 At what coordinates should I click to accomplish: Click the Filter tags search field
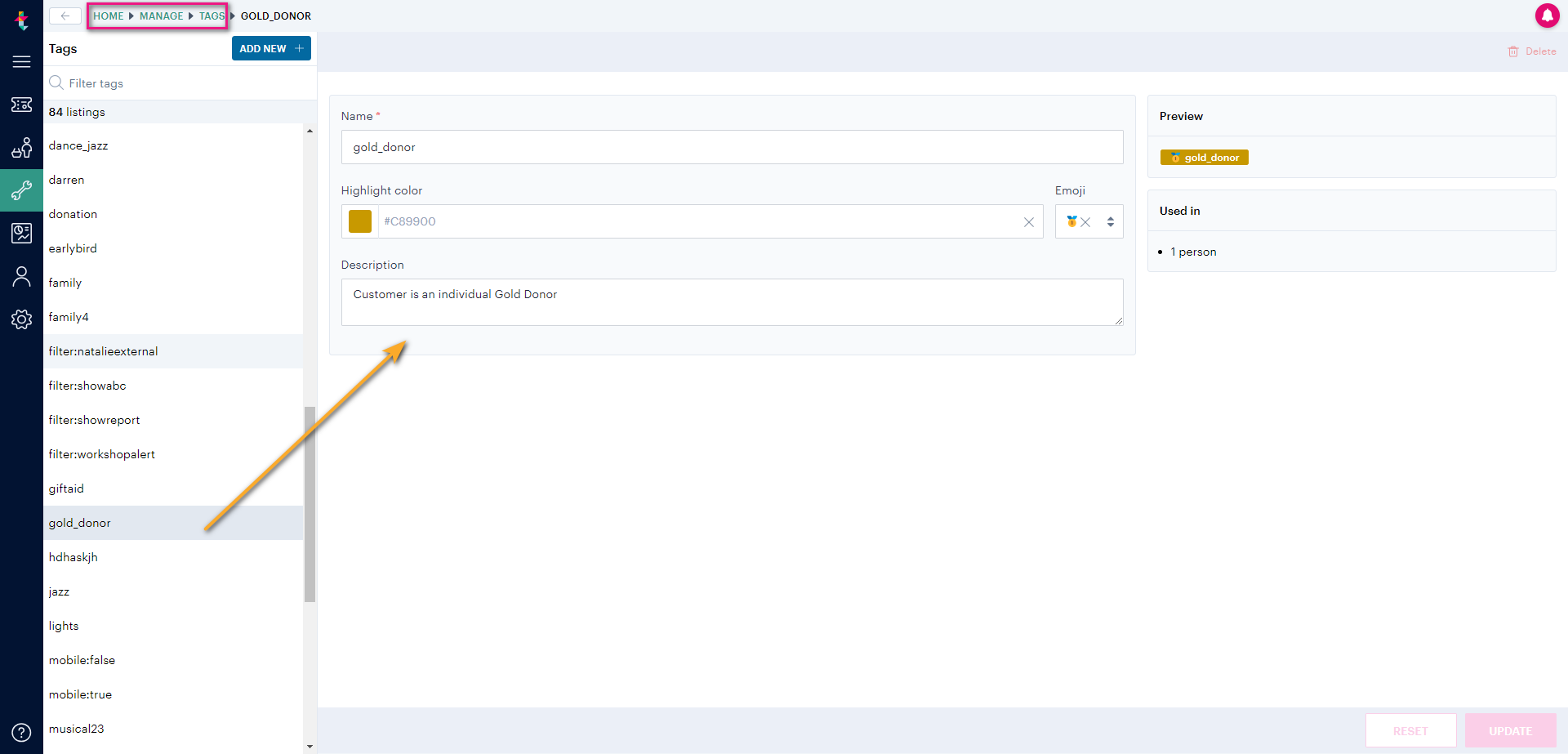click(181, 83)
